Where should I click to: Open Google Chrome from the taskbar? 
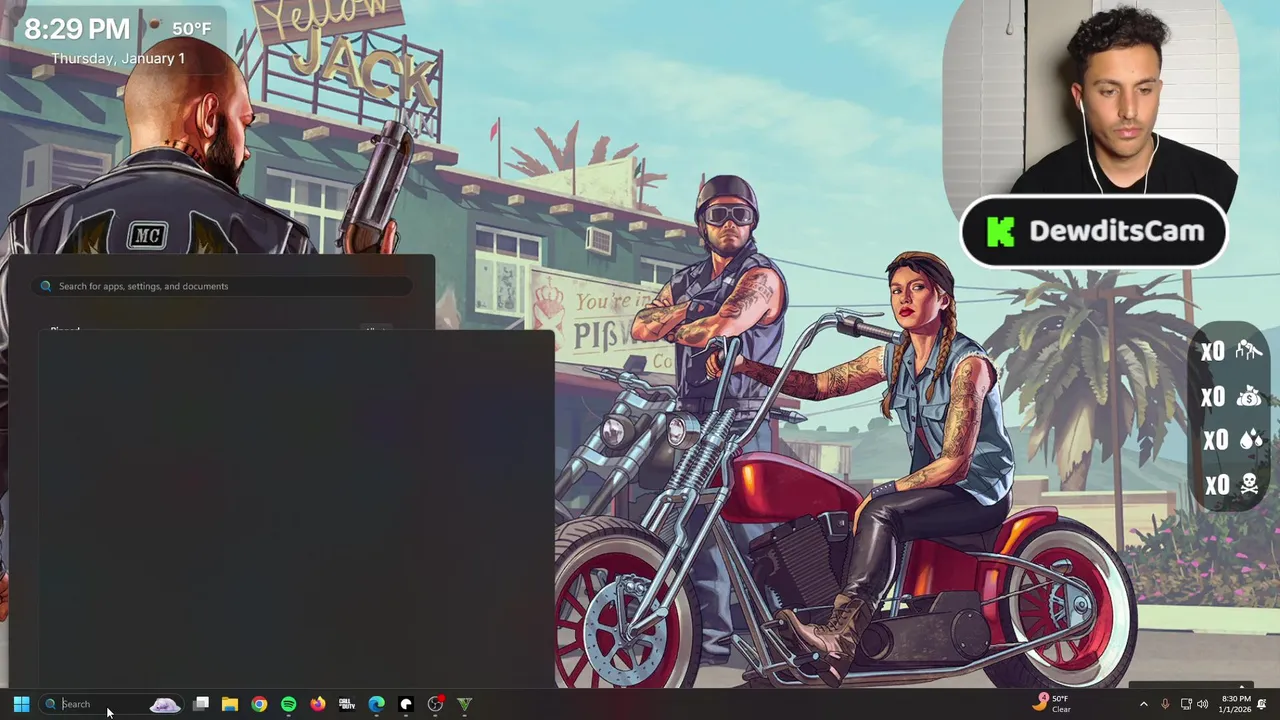click(259, 704)
